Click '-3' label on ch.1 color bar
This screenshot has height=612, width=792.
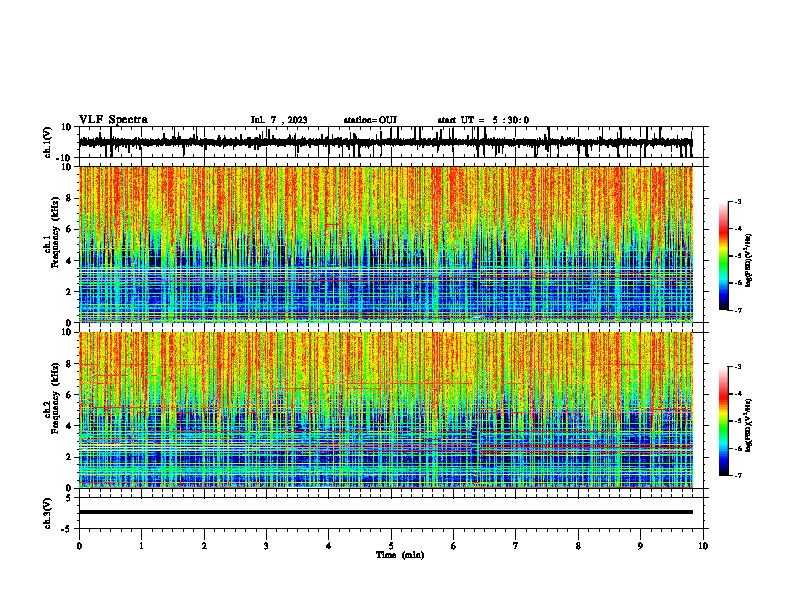[x=738, y=201]
